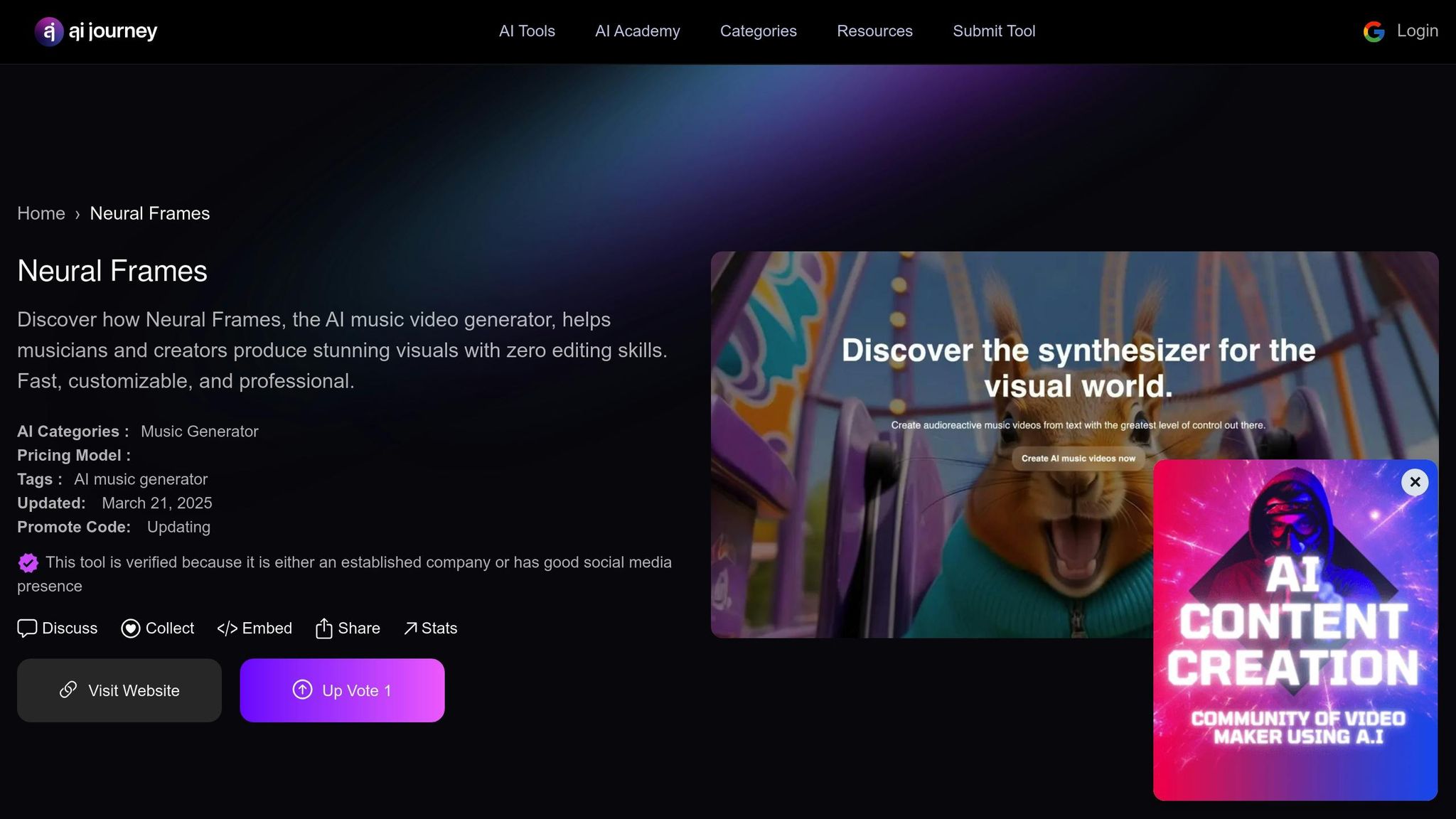Click the Google sign-in icon

coord(1374,31)
